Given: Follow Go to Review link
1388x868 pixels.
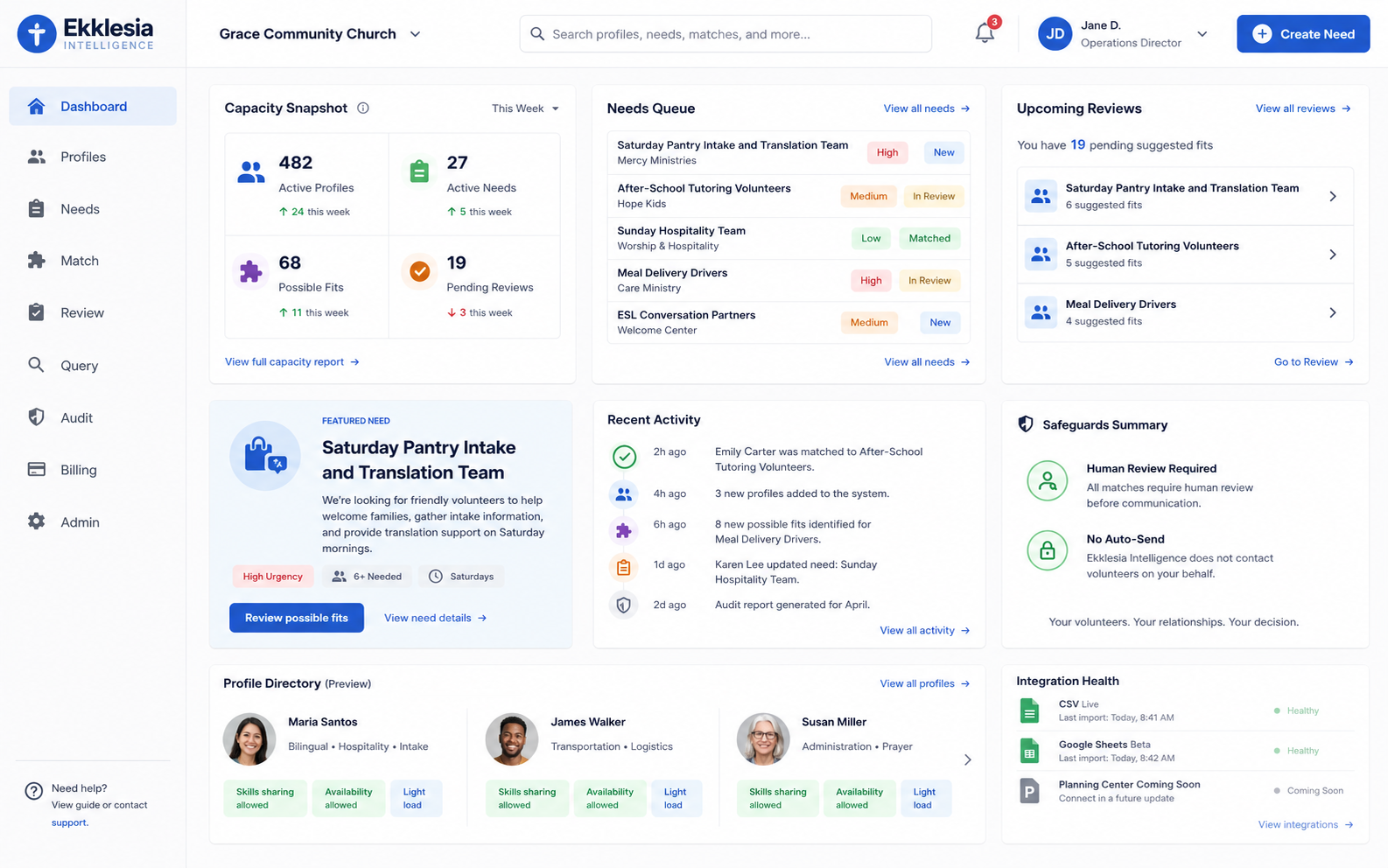Looking at the screenshot, I should pyautogui.click(x=1314, y=361).
